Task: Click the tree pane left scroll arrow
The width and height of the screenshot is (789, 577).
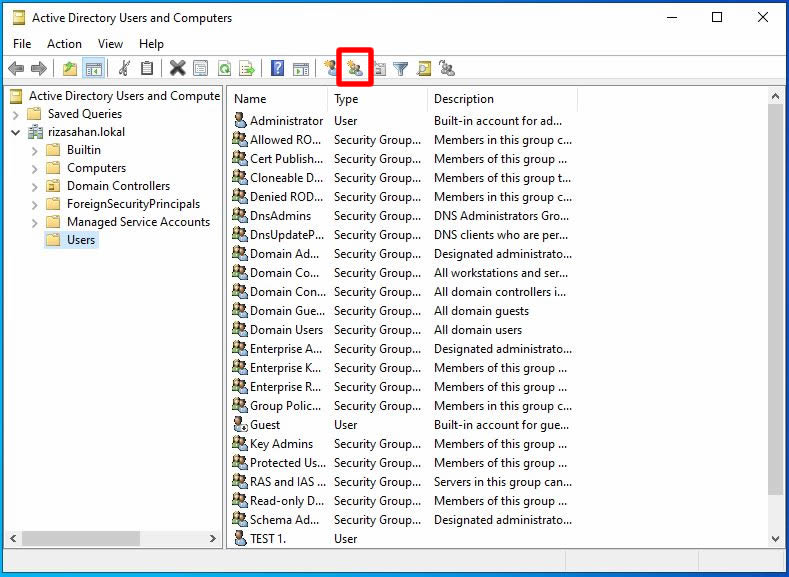Action: point(14,539)
